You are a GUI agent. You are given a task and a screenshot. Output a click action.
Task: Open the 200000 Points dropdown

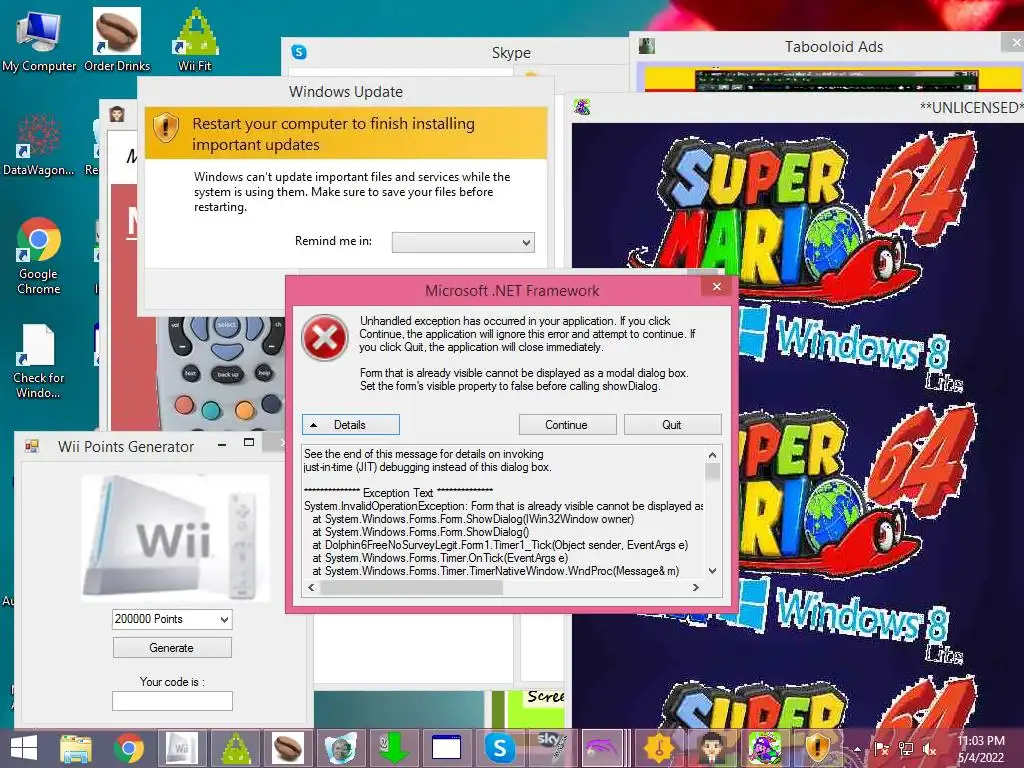[172, 619]
